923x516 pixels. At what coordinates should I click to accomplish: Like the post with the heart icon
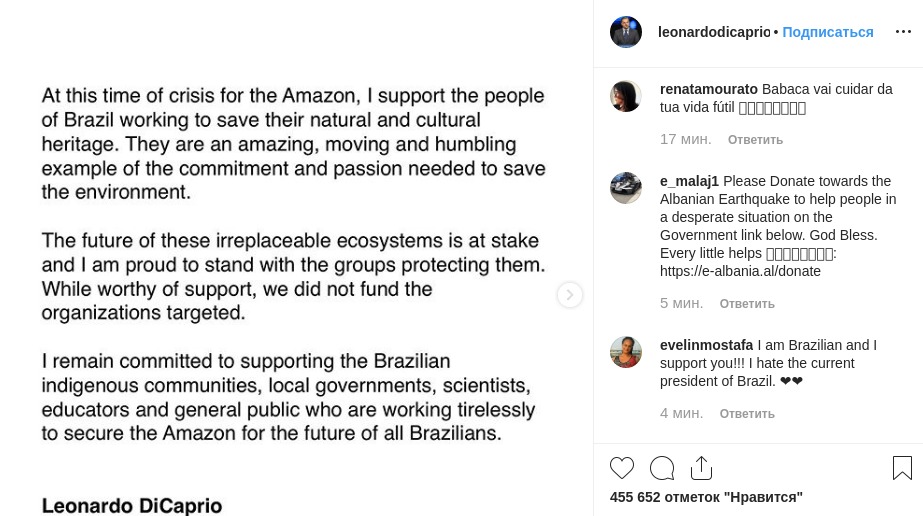pos(622,468)
